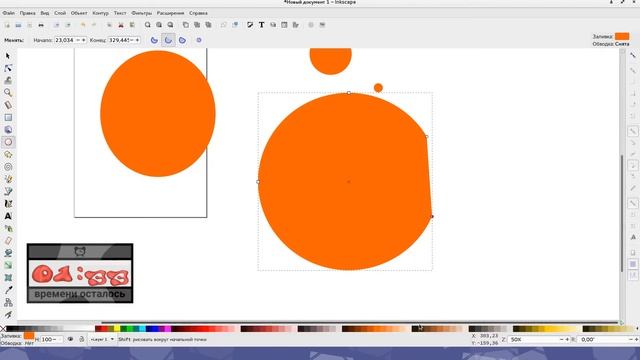Select the Spray tool

tap(8, 228)
